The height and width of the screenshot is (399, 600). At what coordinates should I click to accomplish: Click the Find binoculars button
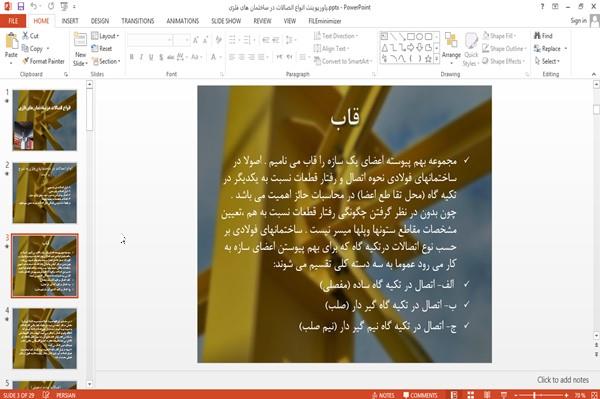pyautogui.click(x=543, y=36)
